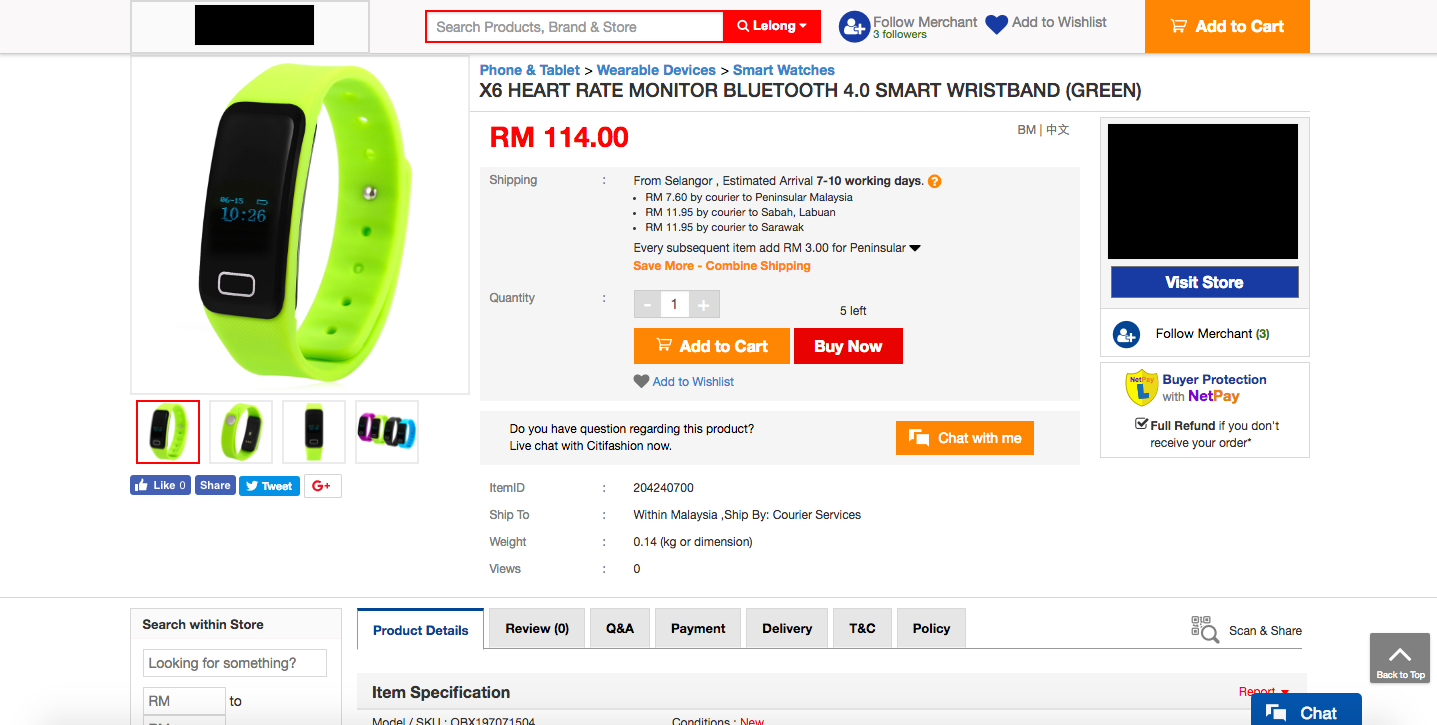
Task: Expand subsequent item shipping for Peninsular
Action: click(x=914, y=248)
